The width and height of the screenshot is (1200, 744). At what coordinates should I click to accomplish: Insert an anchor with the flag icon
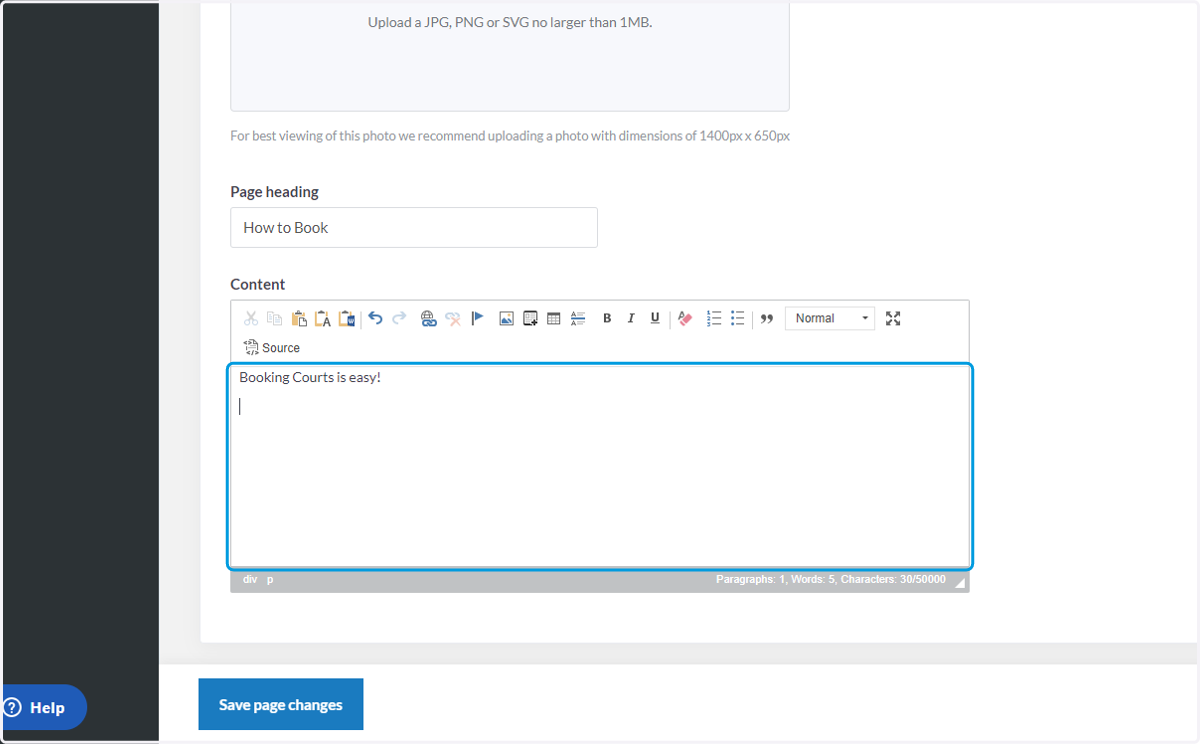[x=477, y=318]
